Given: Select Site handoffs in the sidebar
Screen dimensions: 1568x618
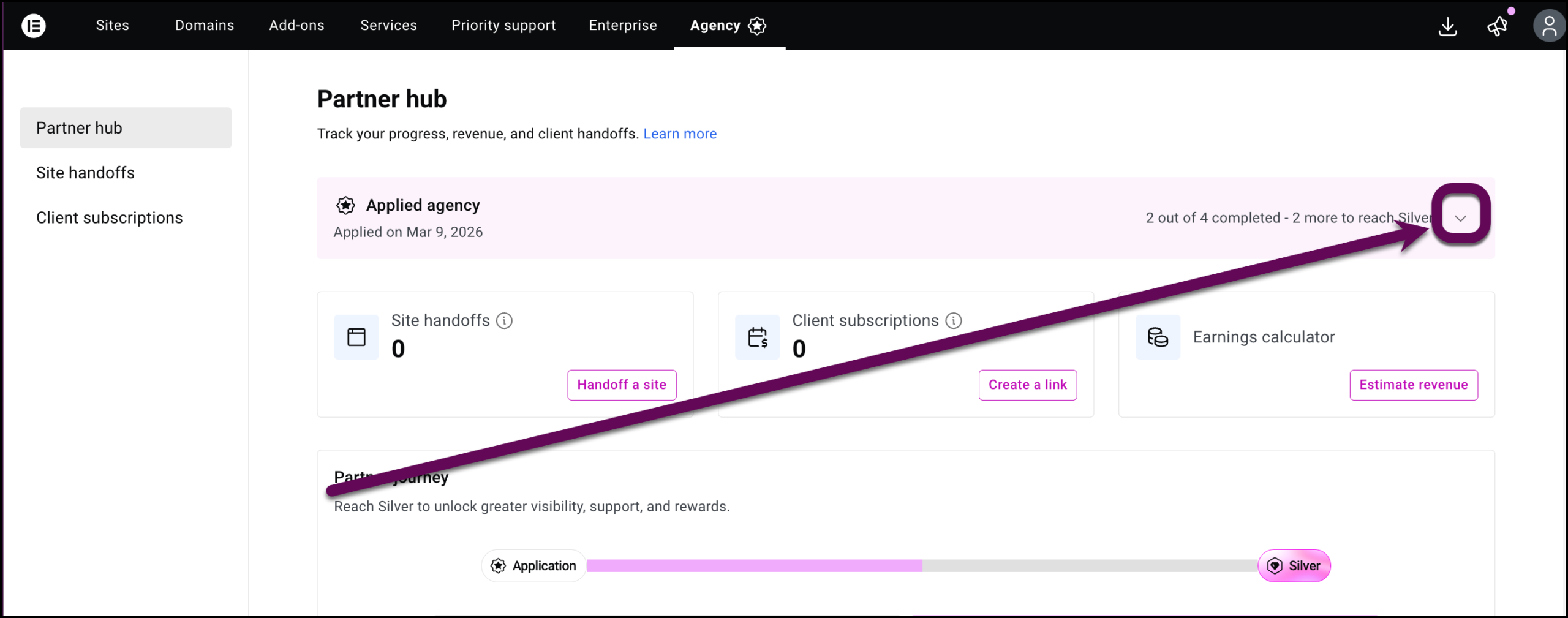Looking at the screenshot, I should click(x=85, y=173).
